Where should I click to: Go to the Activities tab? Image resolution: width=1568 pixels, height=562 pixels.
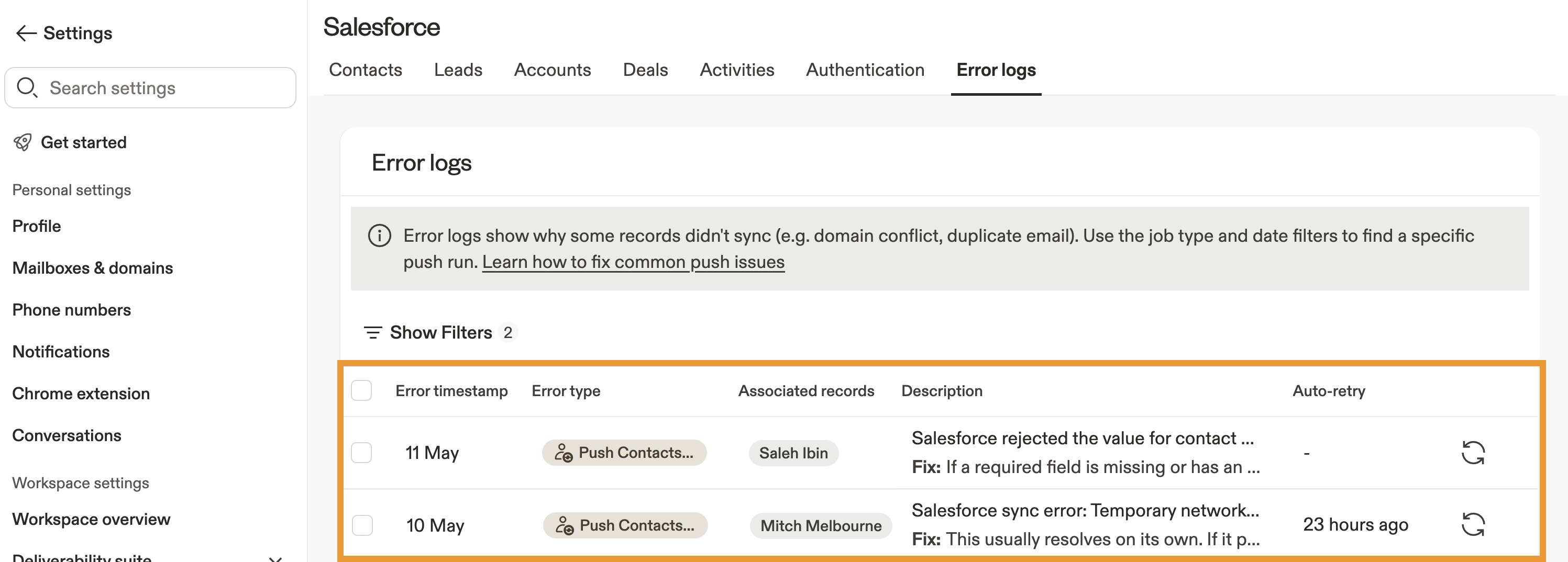tap(736, 70)
